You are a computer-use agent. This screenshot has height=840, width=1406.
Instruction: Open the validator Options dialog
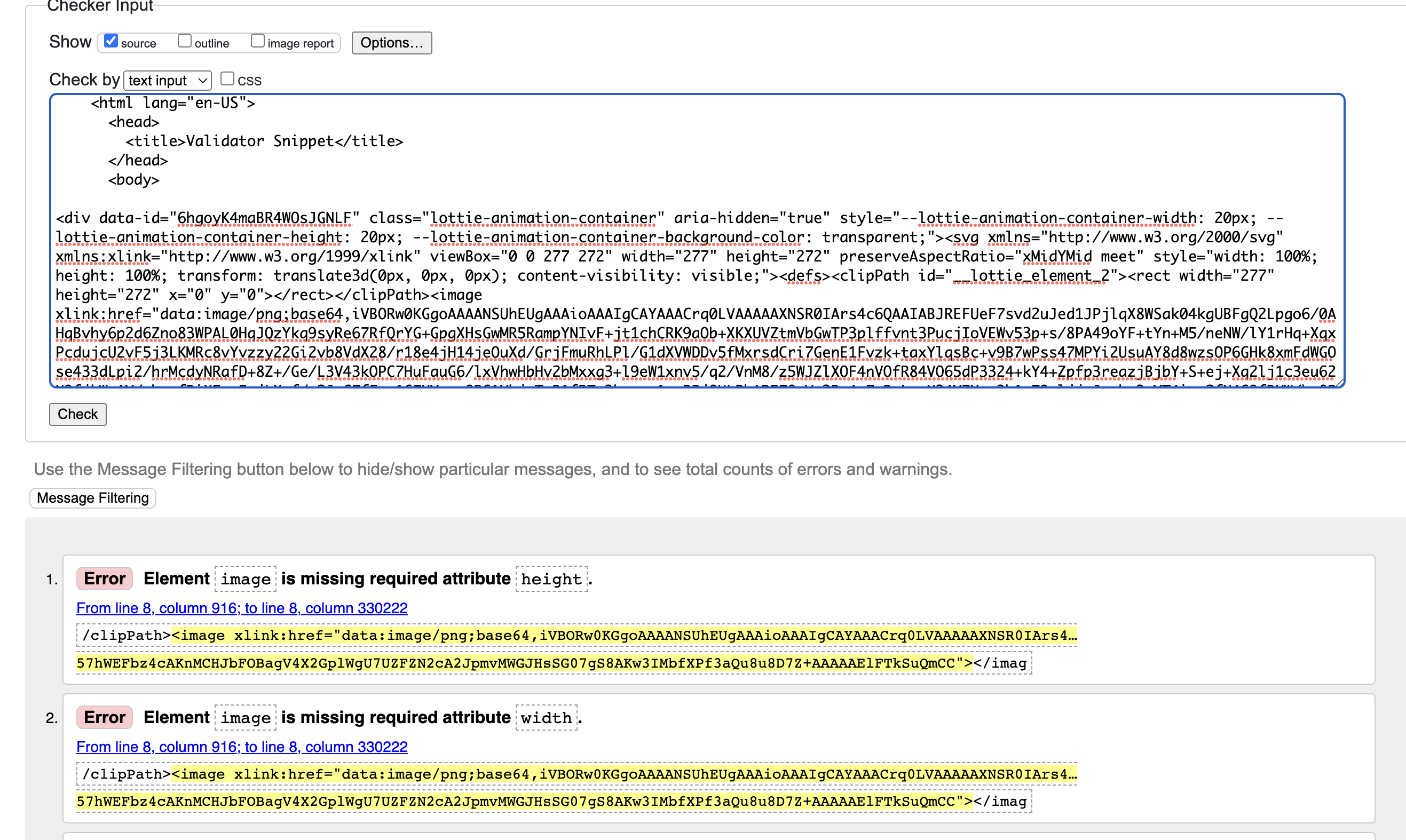pyautogui.click(x=392, y=43)
